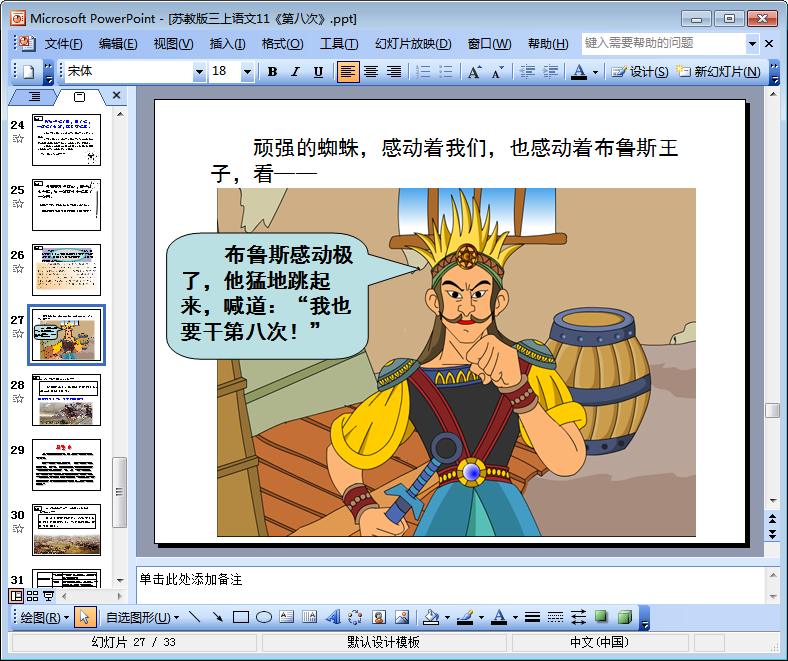Select slide 28 thumbnail
The image size is (788, 661).
click(66, 400)
